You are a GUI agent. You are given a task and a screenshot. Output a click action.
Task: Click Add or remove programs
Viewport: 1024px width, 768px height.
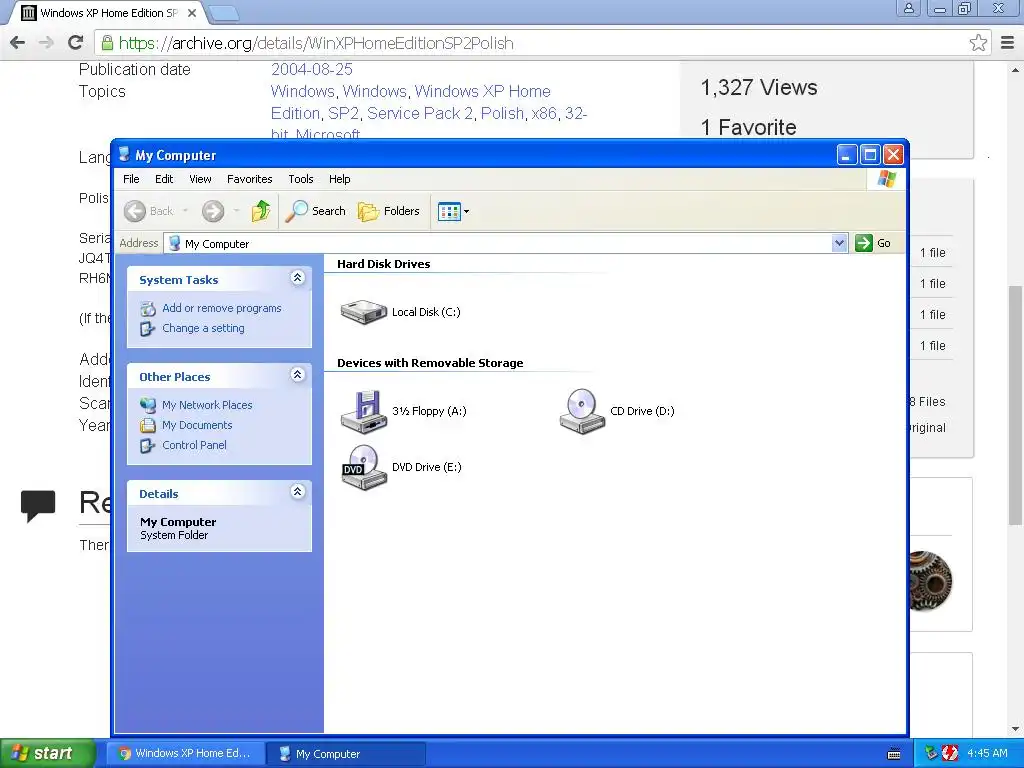(221, 308)
